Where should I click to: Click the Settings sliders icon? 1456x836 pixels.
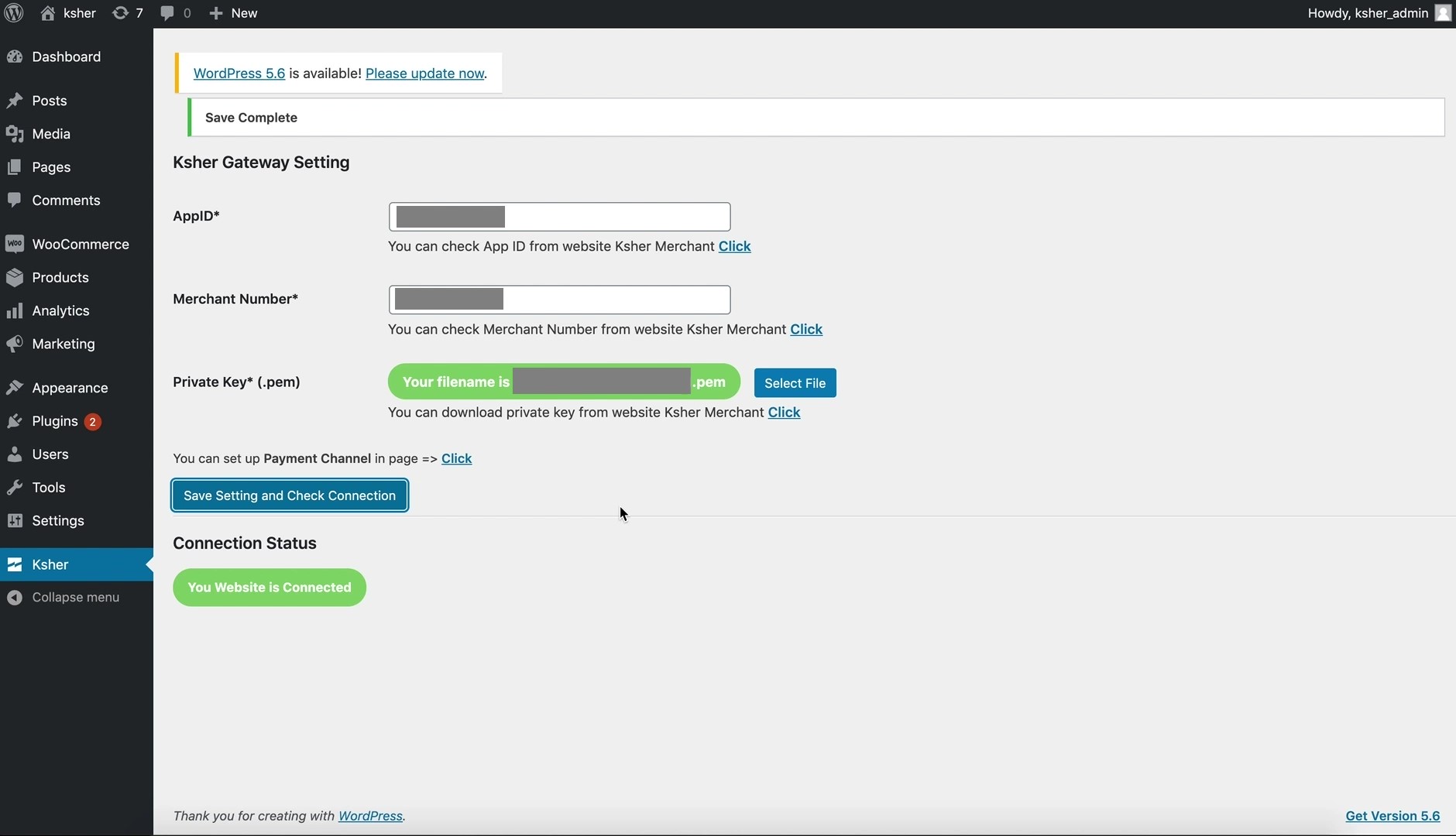15,521
